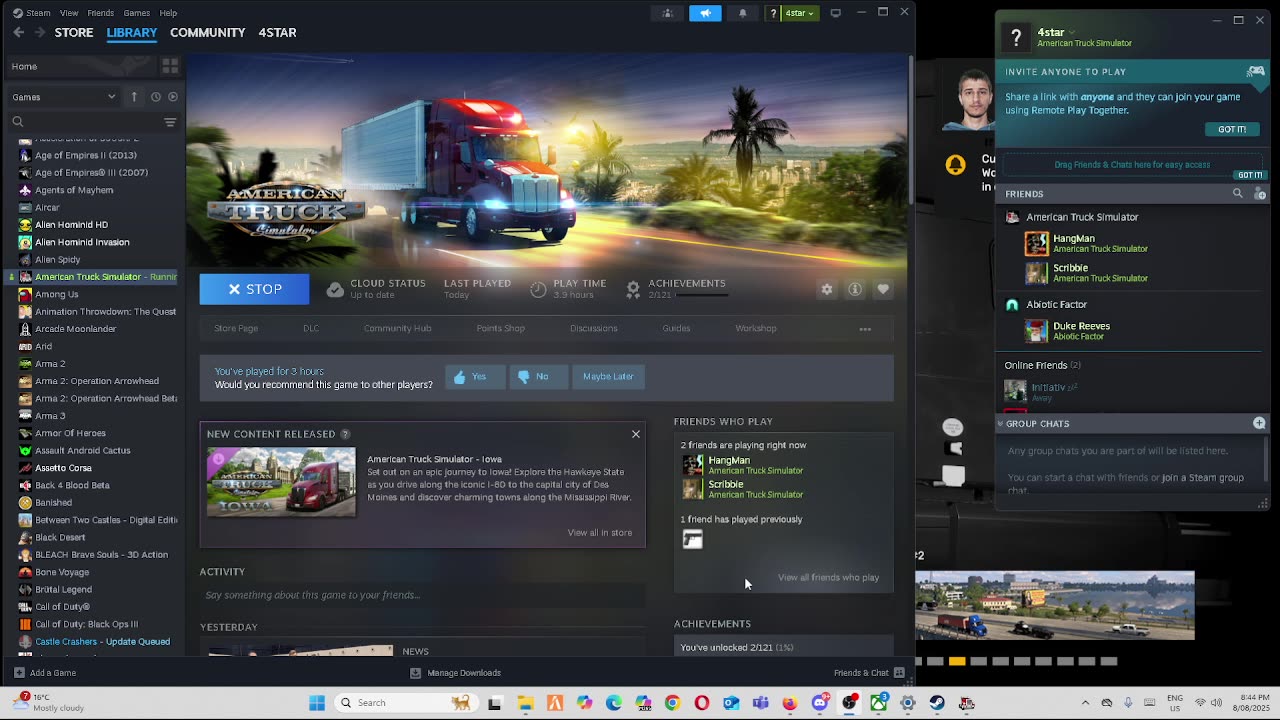
Task: Click View all friends who play
Action: tap(828, 577)
